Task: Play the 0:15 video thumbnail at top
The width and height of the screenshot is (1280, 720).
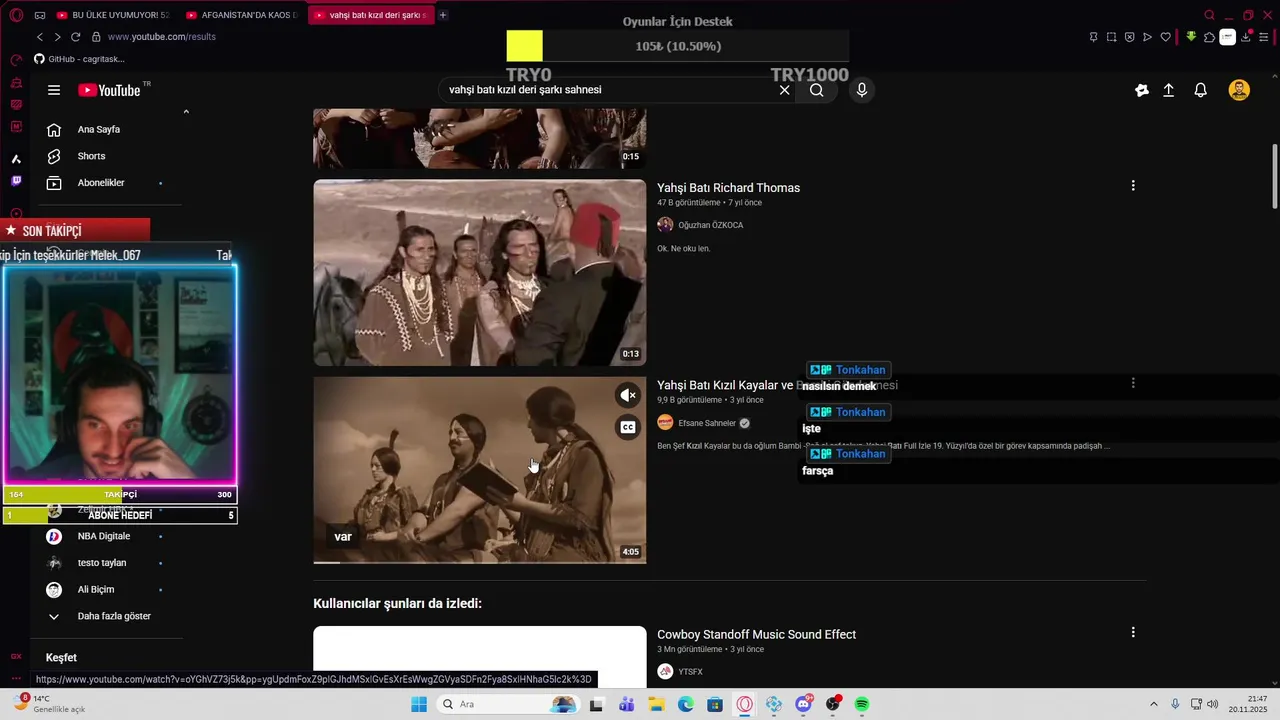Action: (480, 139)
